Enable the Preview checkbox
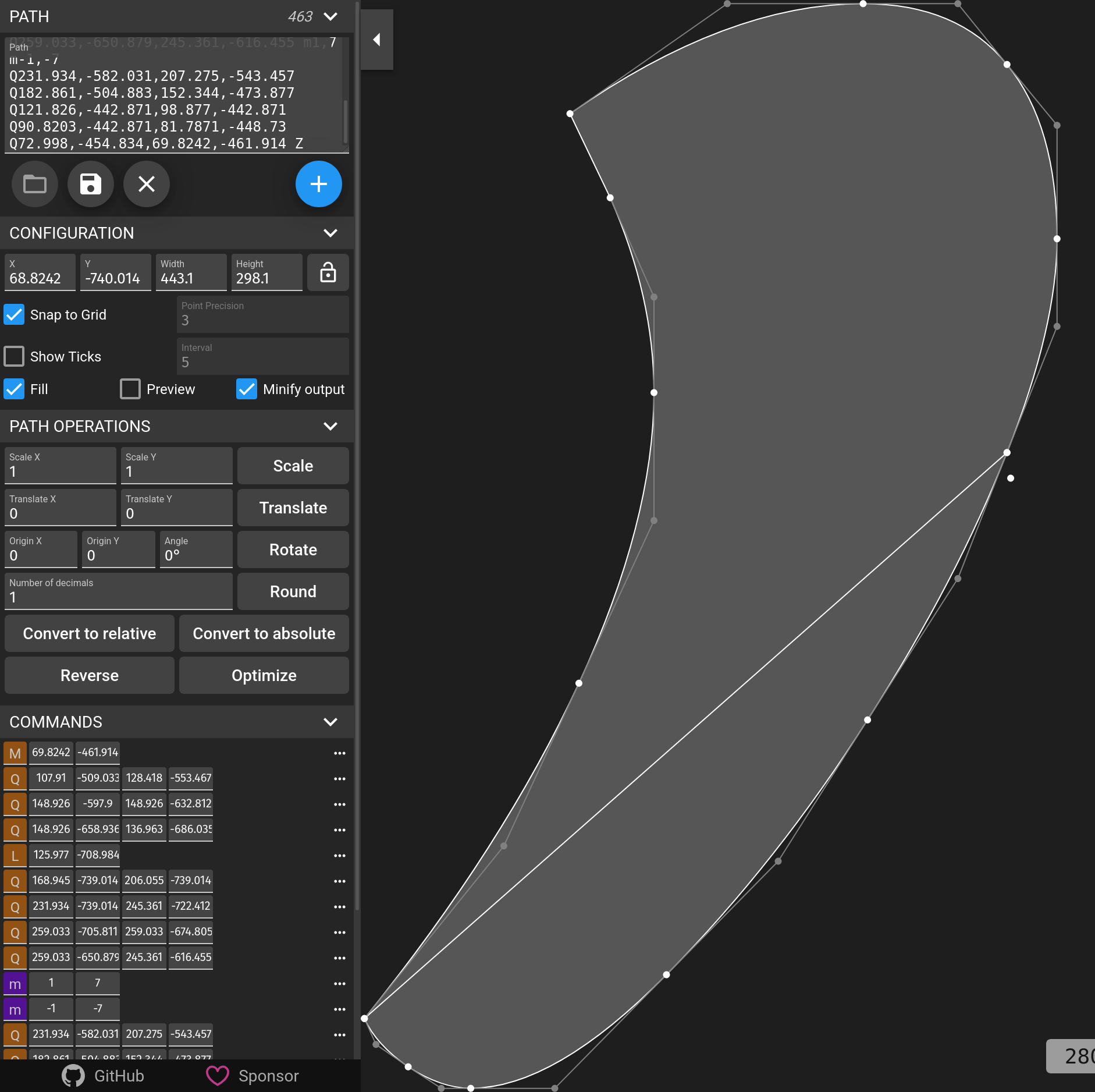This screenshot has height=1092, width=1095. point(130,389)
